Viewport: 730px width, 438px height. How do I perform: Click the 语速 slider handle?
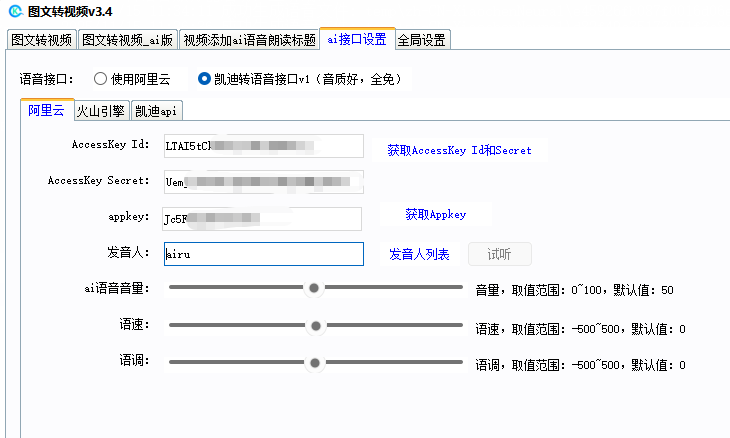pos(316,326)
